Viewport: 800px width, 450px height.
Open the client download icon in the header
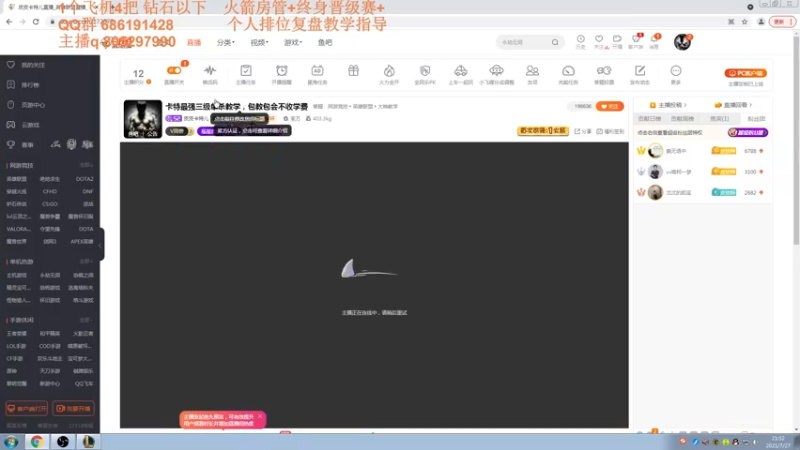636,41
